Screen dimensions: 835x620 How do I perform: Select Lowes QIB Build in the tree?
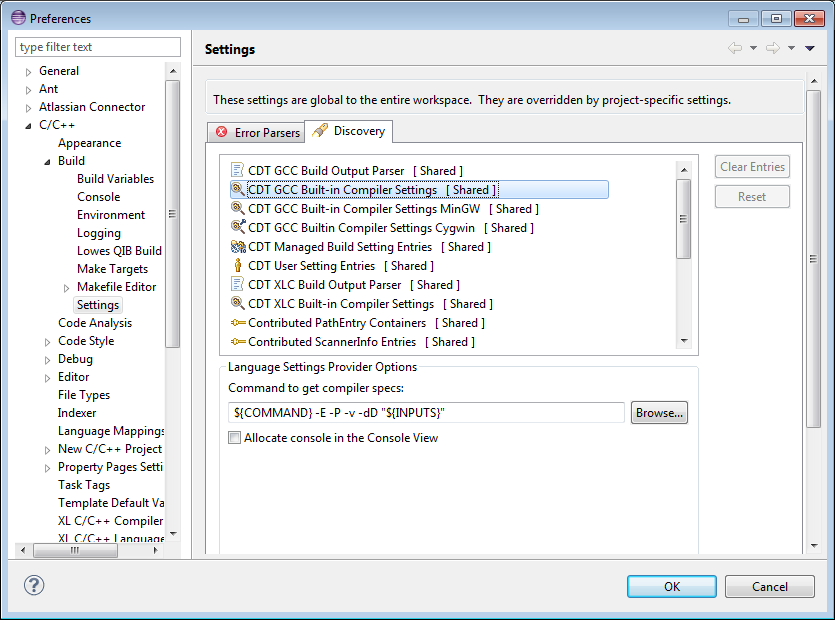pos(119,251)
